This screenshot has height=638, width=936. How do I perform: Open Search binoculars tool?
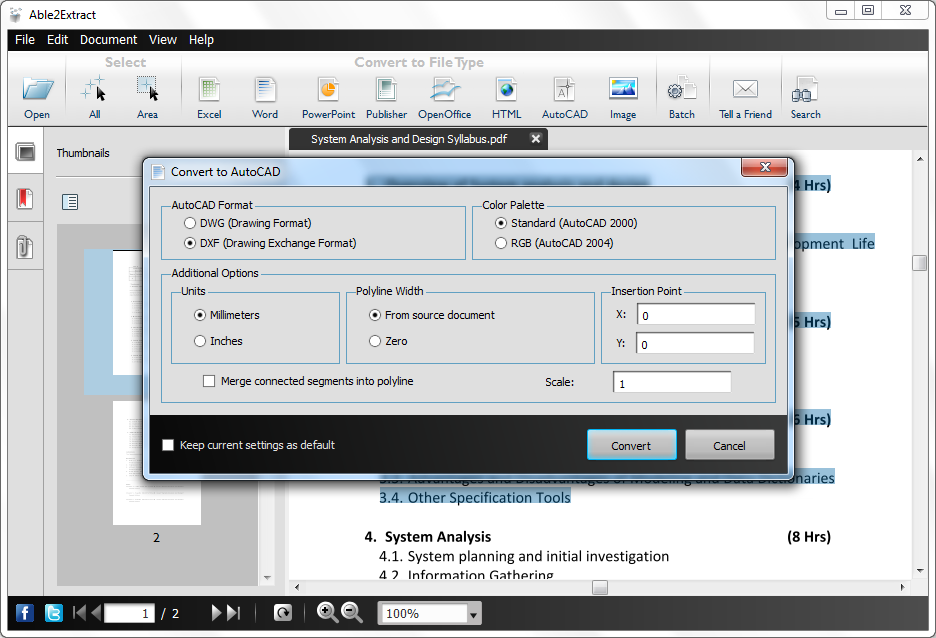(805, 90)
